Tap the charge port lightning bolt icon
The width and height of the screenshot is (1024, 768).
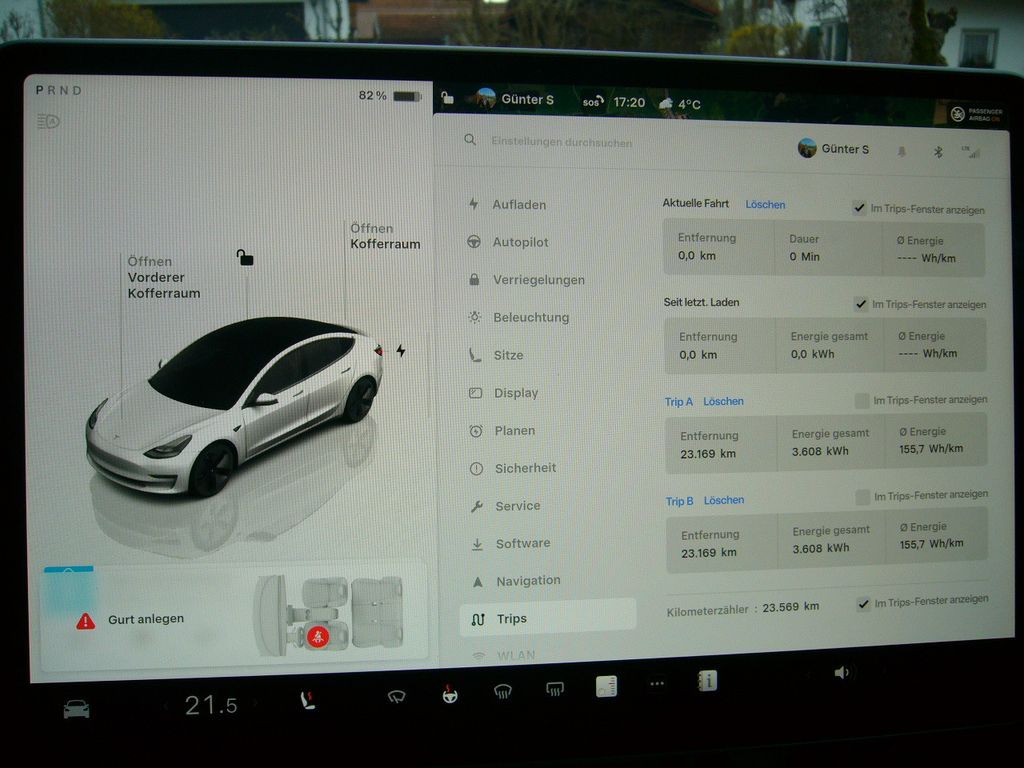point(401,351)
